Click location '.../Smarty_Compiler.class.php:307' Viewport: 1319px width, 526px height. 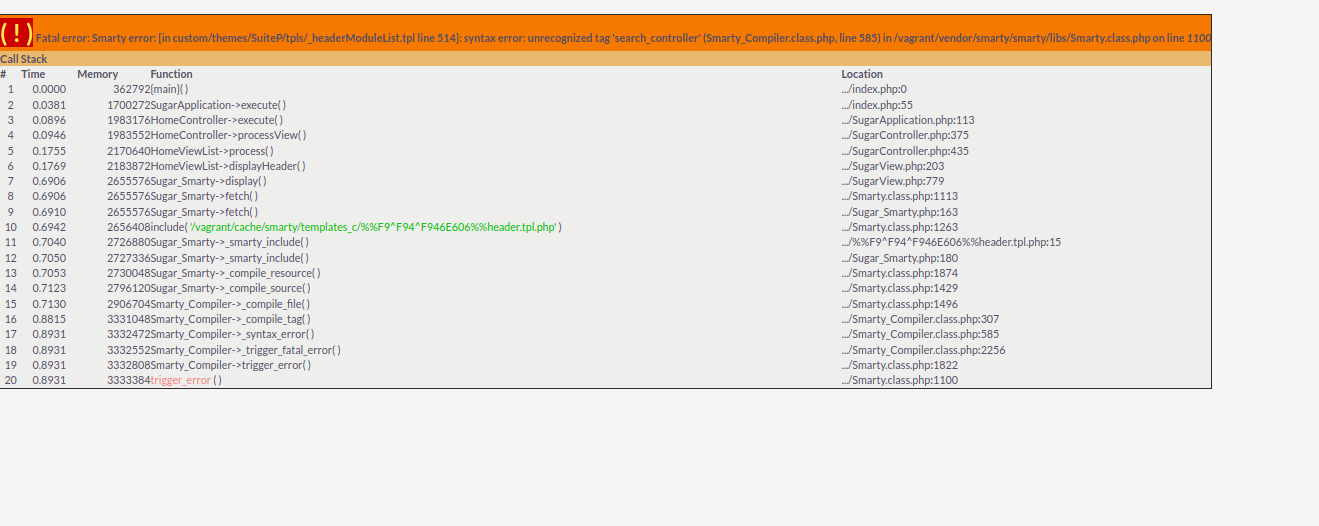pyautogui.click(x=920, y=319)
